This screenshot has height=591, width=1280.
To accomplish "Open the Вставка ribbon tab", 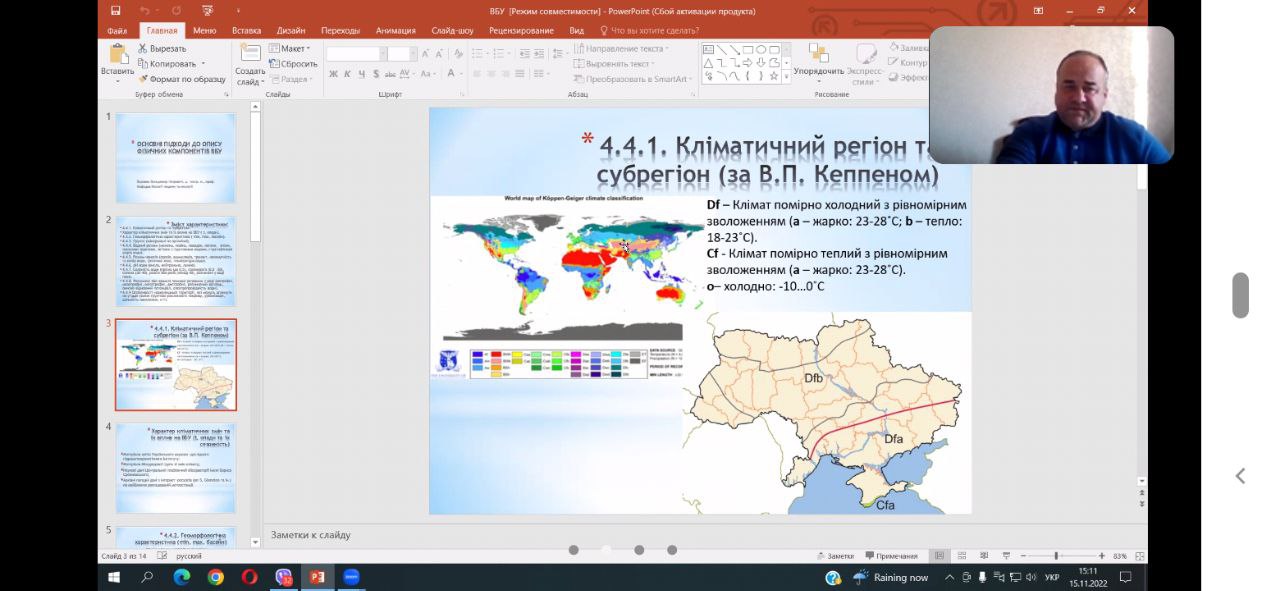I will click(246, 30).
